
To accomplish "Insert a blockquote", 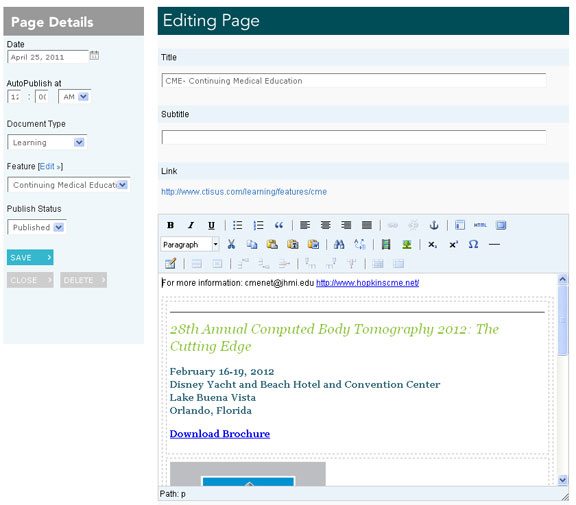I will coord(279,225).
